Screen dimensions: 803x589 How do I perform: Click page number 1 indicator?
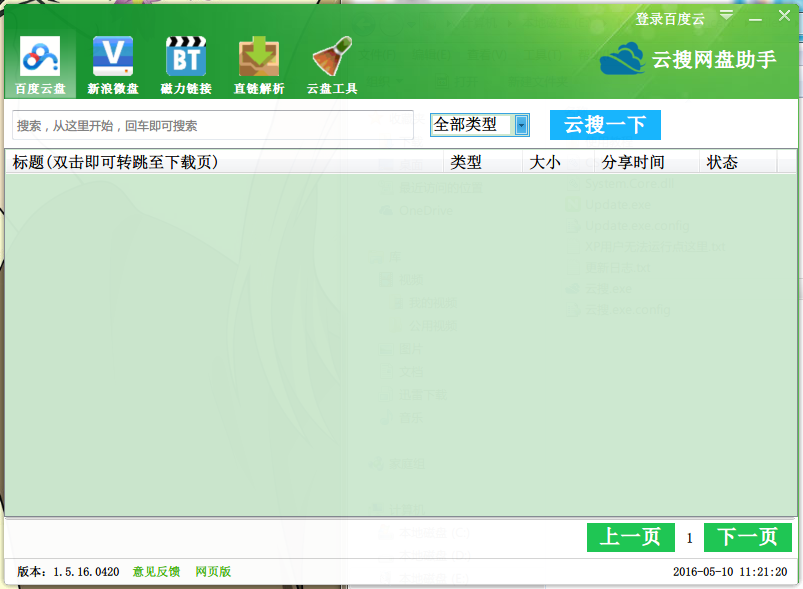[689, 538]
